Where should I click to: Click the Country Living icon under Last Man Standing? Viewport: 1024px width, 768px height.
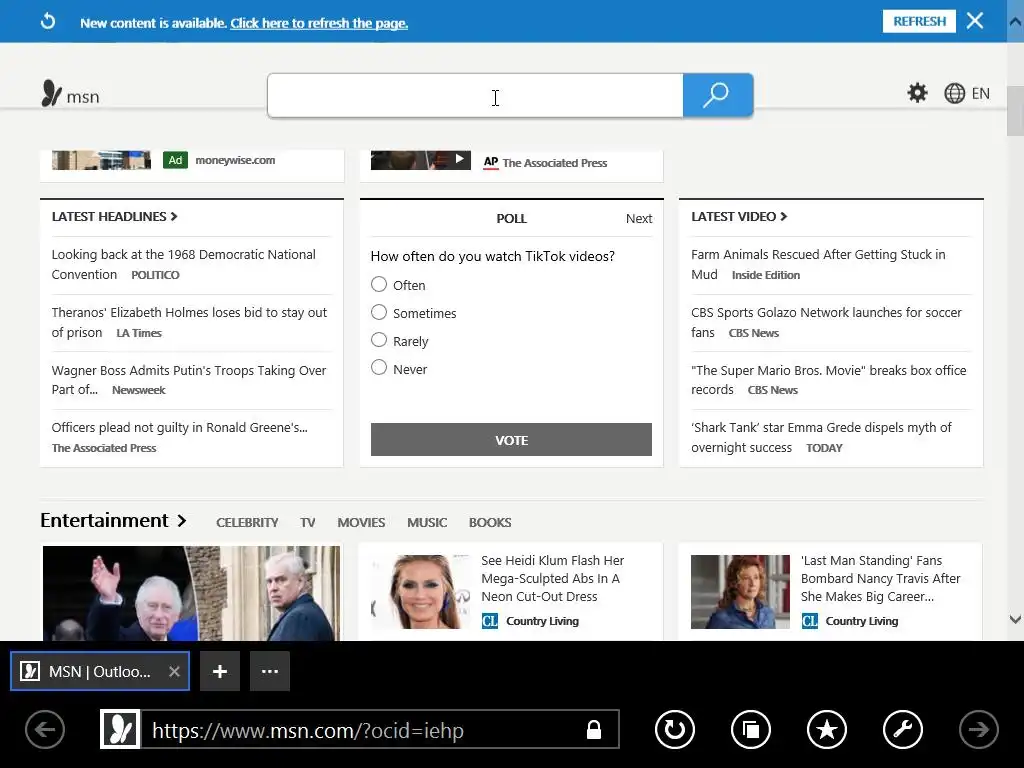pyautogui.click(x=809, y=621)
